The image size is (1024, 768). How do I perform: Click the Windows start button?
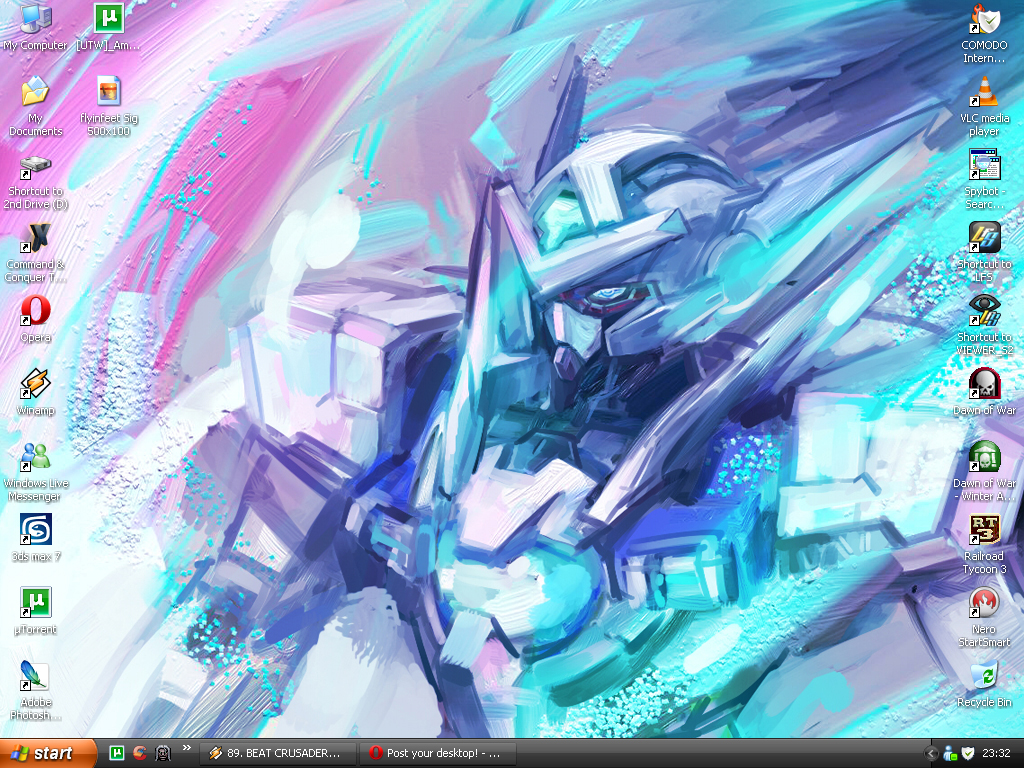coord(47,754)
